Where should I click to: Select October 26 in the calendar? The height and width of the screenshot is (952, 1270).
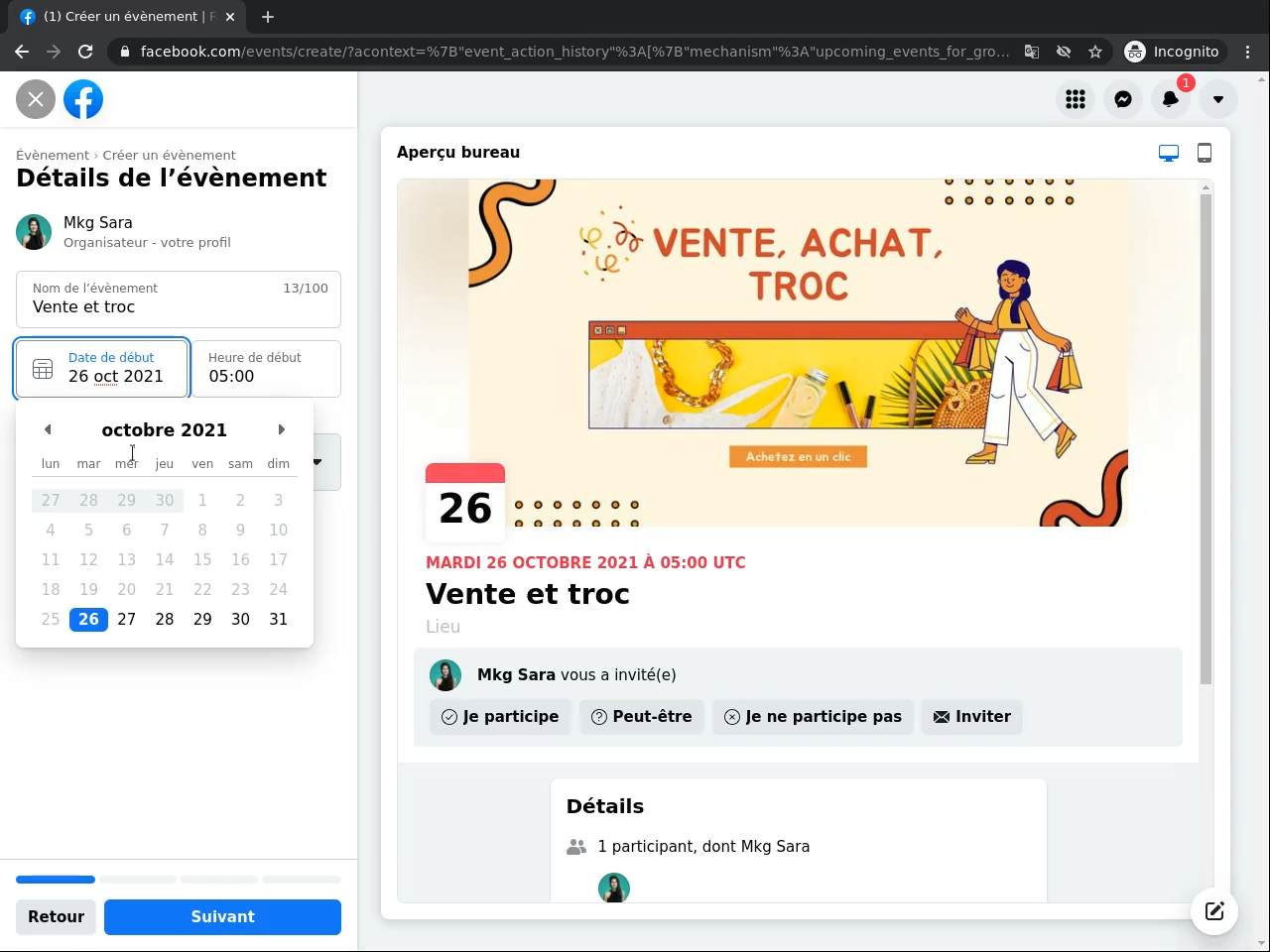point(88,619)
